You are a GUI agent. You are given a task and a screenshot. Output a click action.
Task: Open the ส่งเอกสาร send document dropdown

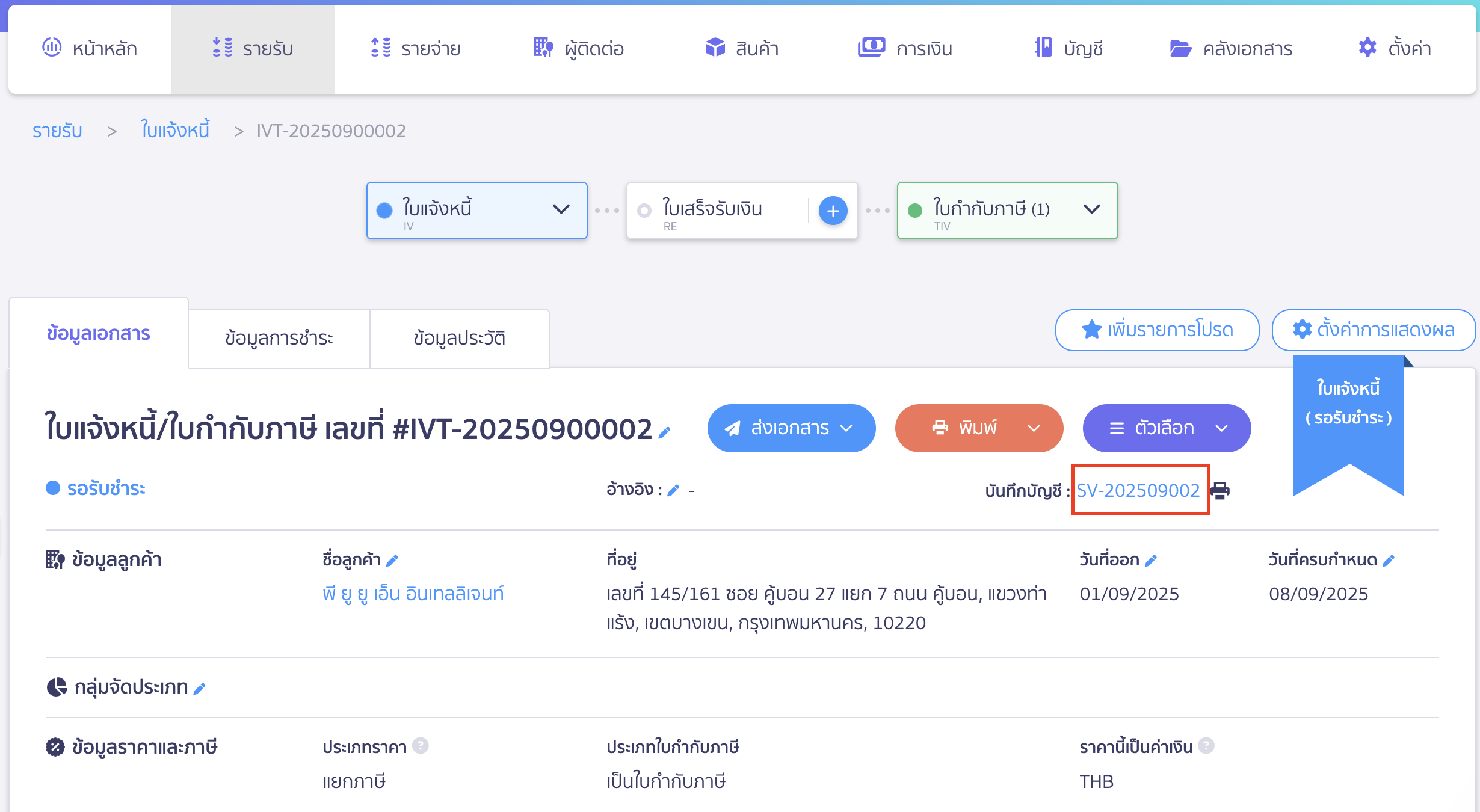pos(792,428)
